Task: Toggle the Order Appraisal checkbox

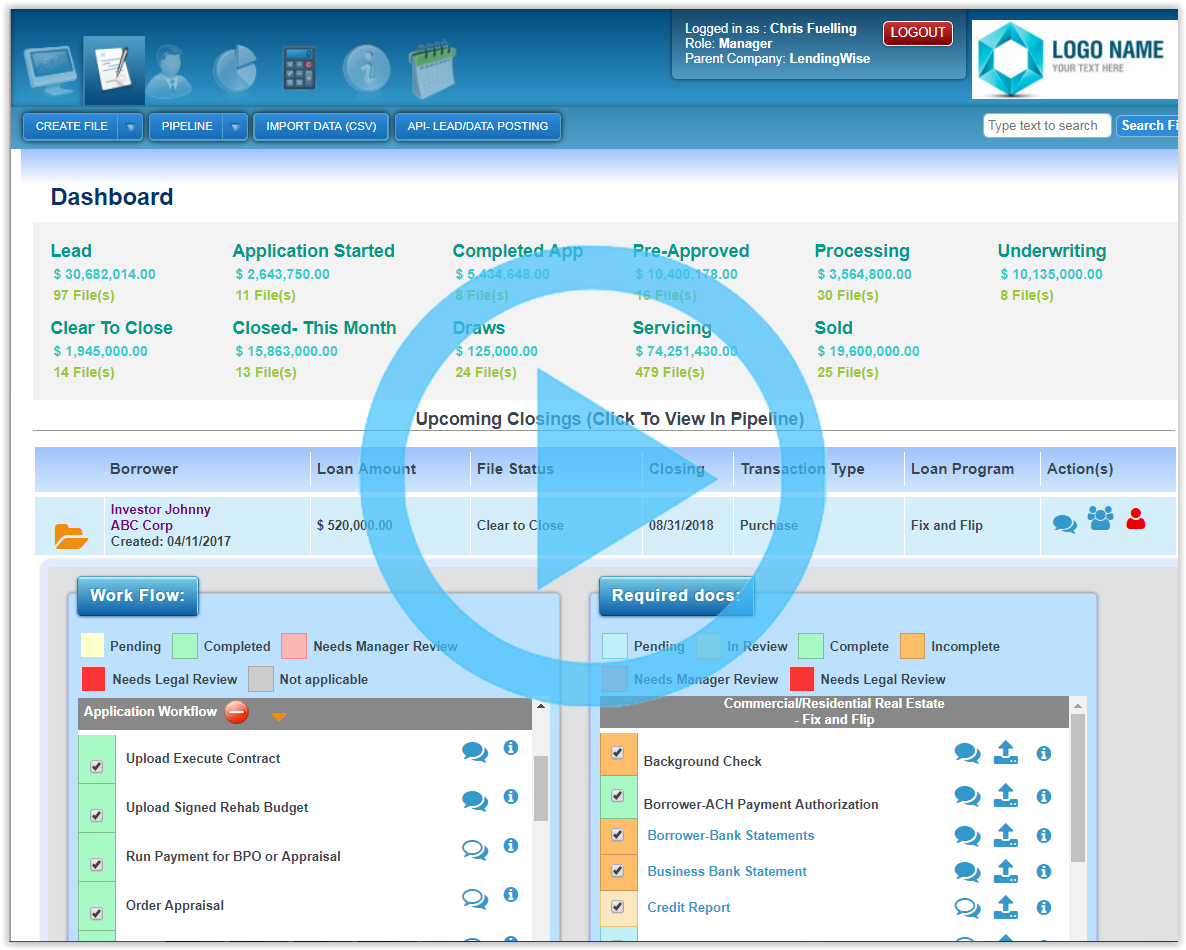Action: (96, 913)
